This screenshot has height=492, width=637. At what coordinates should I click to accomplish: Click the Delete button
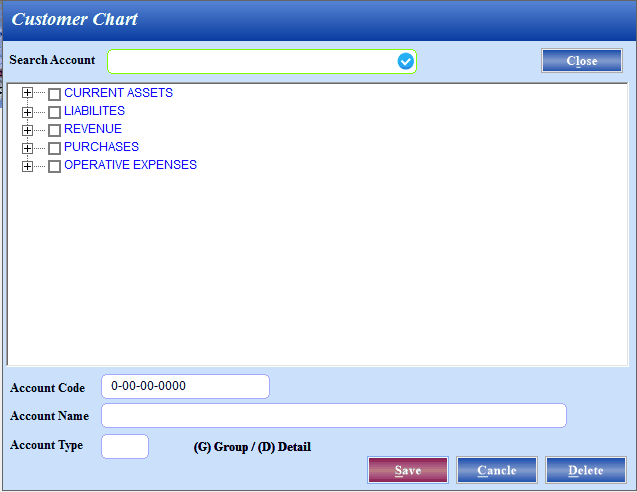tap(585, 470)
